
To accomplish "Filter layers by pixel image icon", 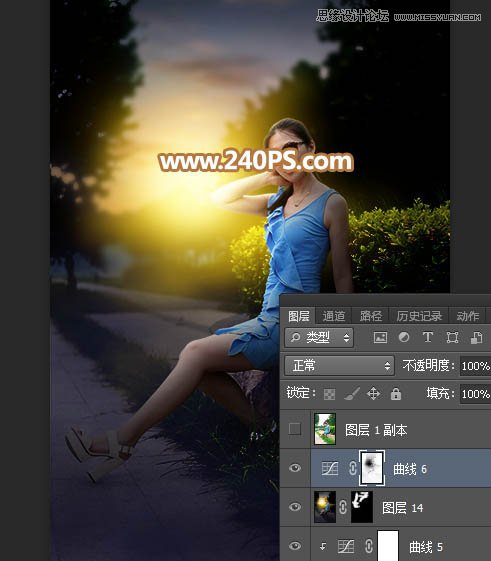I will point(380,337).
